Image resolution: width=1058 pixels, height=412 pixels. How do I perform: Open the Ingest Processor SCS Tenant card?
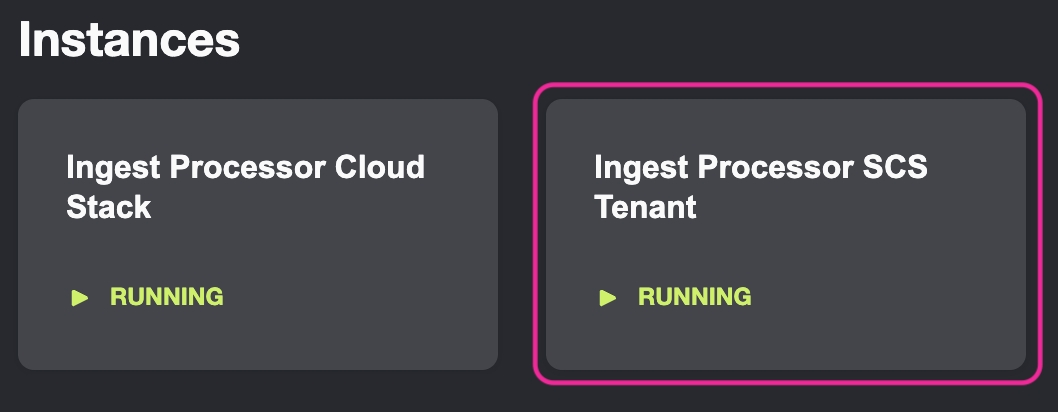(785, 234)
